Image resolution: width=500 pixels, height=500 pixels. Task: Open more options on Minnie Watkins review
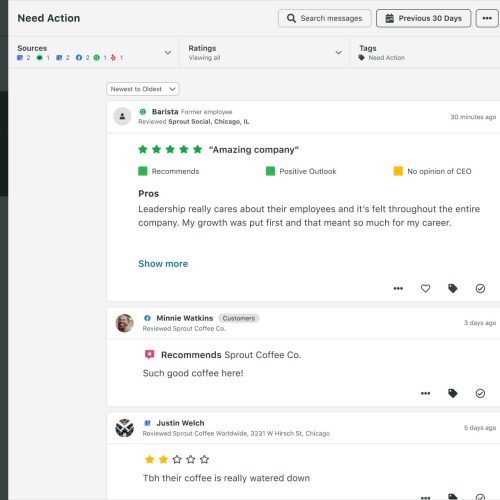[x=425, y=393]
